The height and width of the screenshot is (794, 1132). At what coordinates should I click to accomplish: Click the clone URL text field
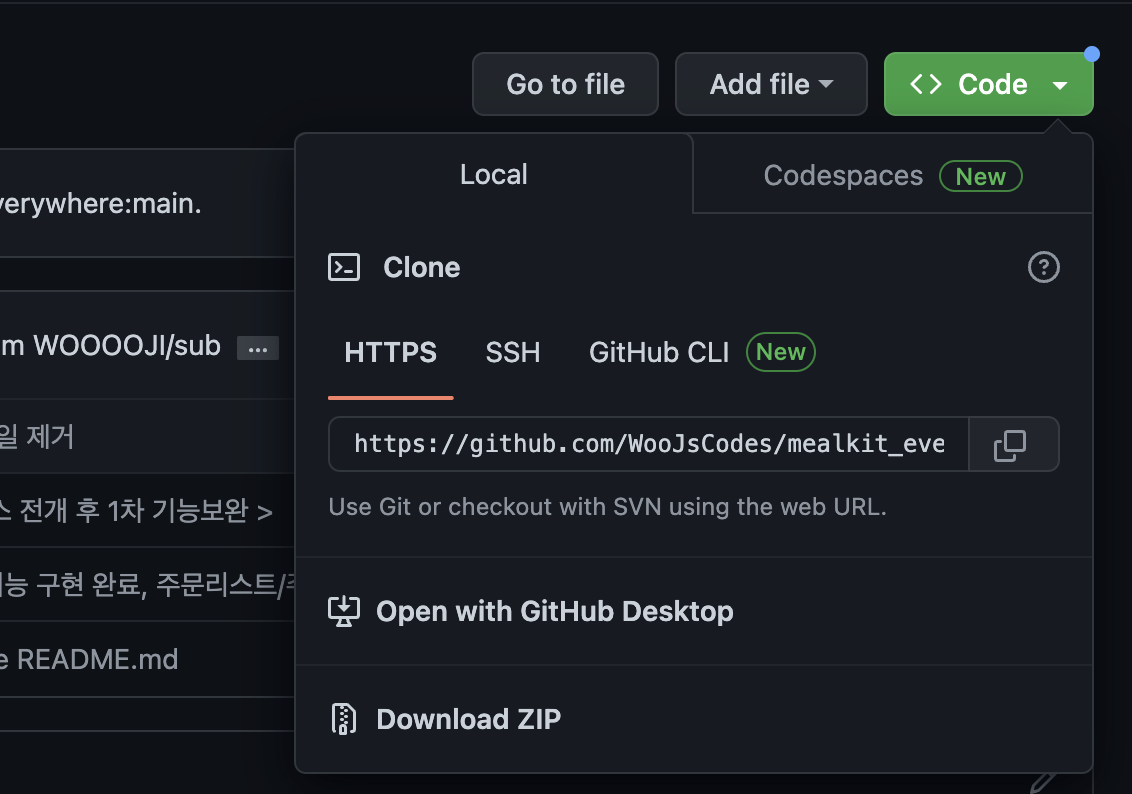pyautogui.click(x=648, y=444)
